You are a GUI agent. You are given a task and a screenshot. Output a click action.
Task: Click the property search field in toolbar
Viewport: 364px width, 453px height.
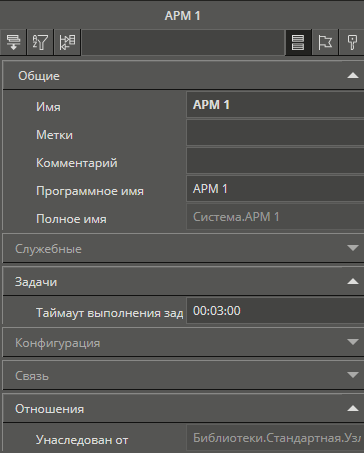(183, 42)
